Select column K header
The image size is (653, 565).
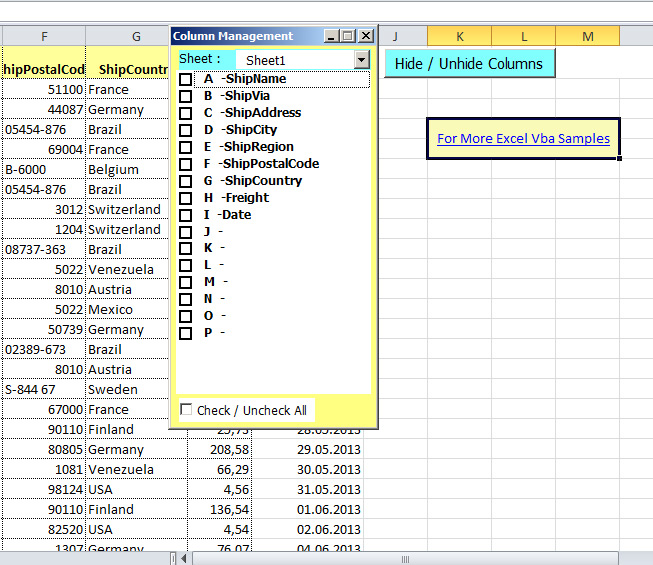[460, 36]
